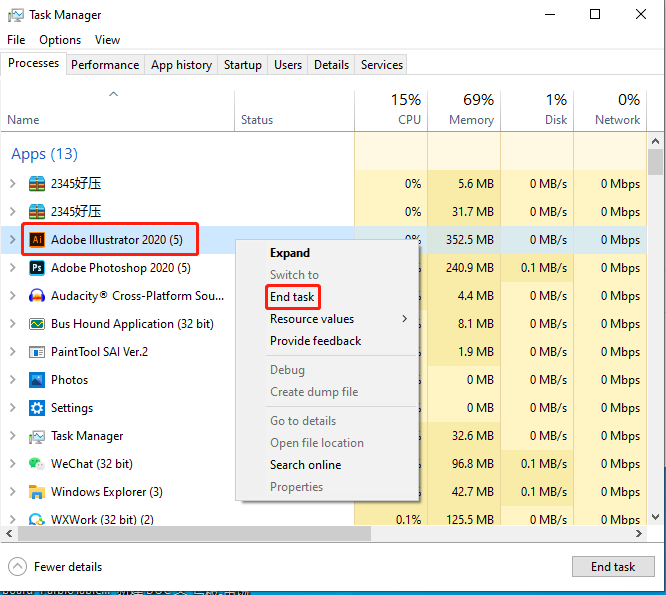Expand the Adobe Illustrator 2020 process group
This screenshot has width=666, height=595.
tap(13, 240)
